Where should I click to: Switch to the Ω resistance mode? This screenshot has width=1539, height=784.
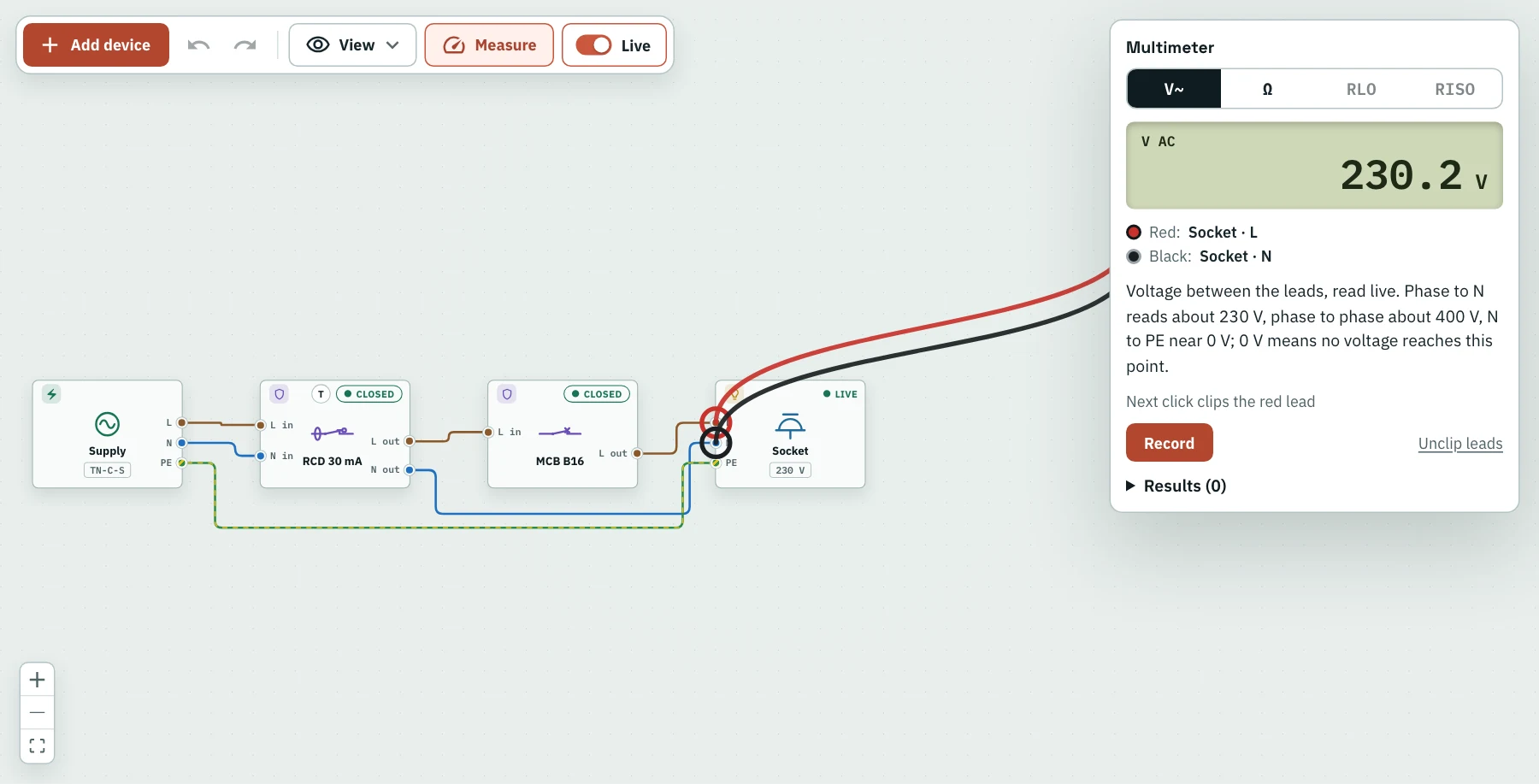[x=1267, y=89]
